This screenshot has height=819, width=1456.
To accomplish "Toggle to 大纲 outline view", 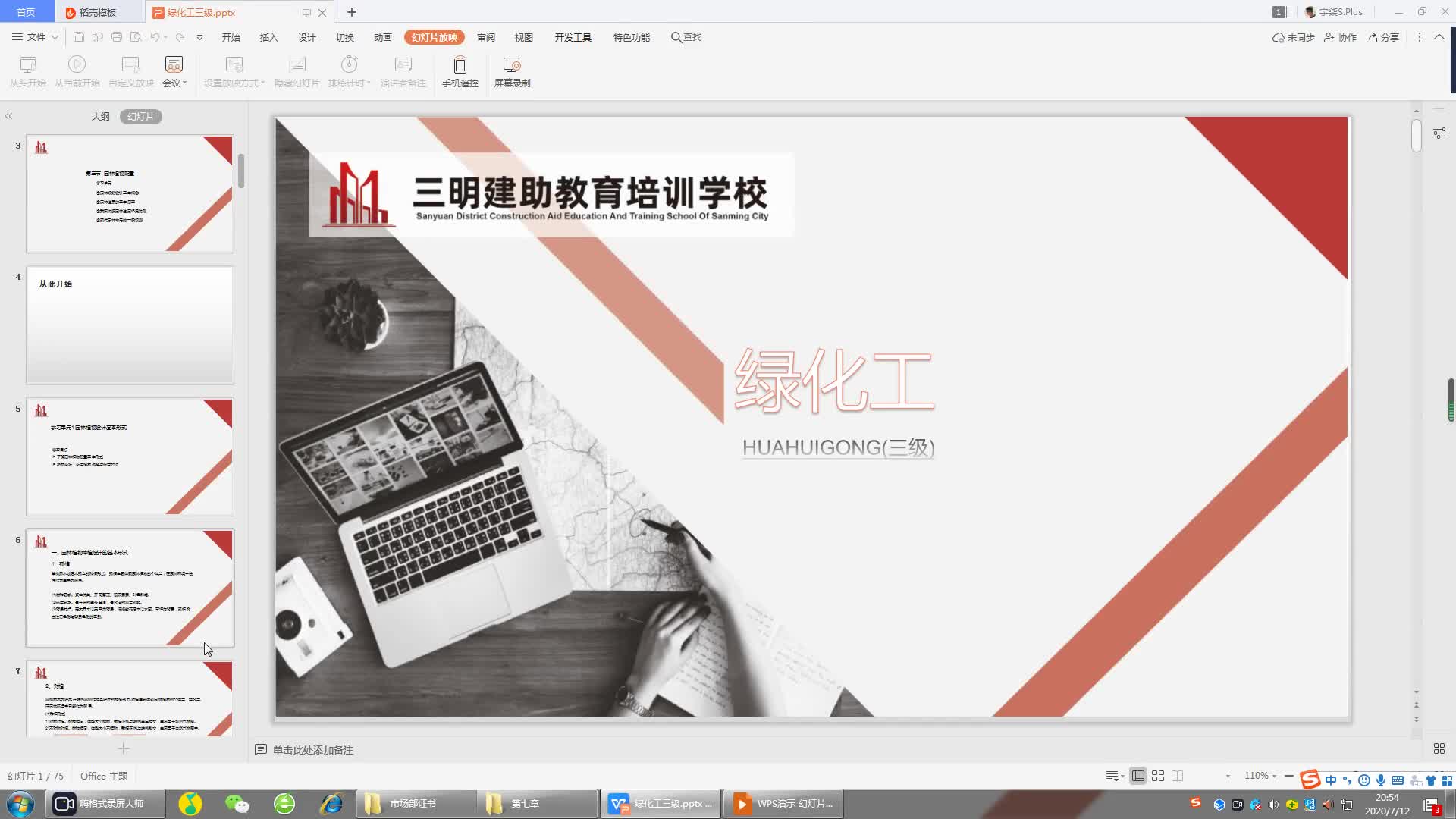I will [100, 116].
